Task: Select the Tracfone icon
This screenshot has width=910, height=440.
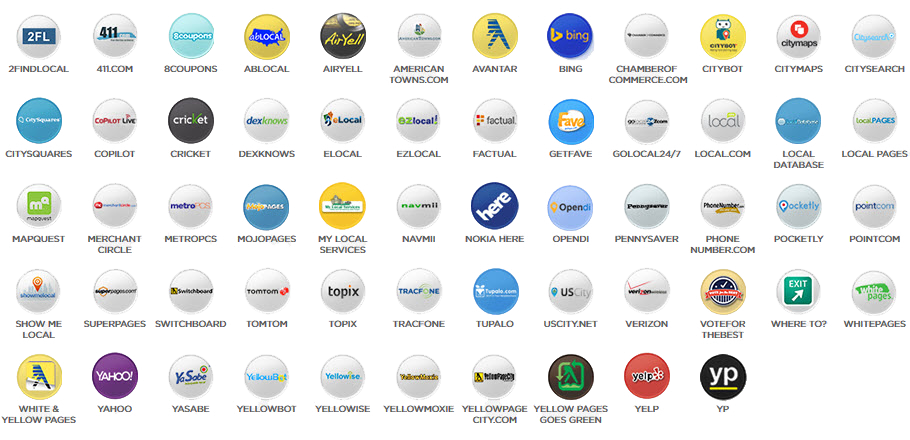Action: (418, 291)
